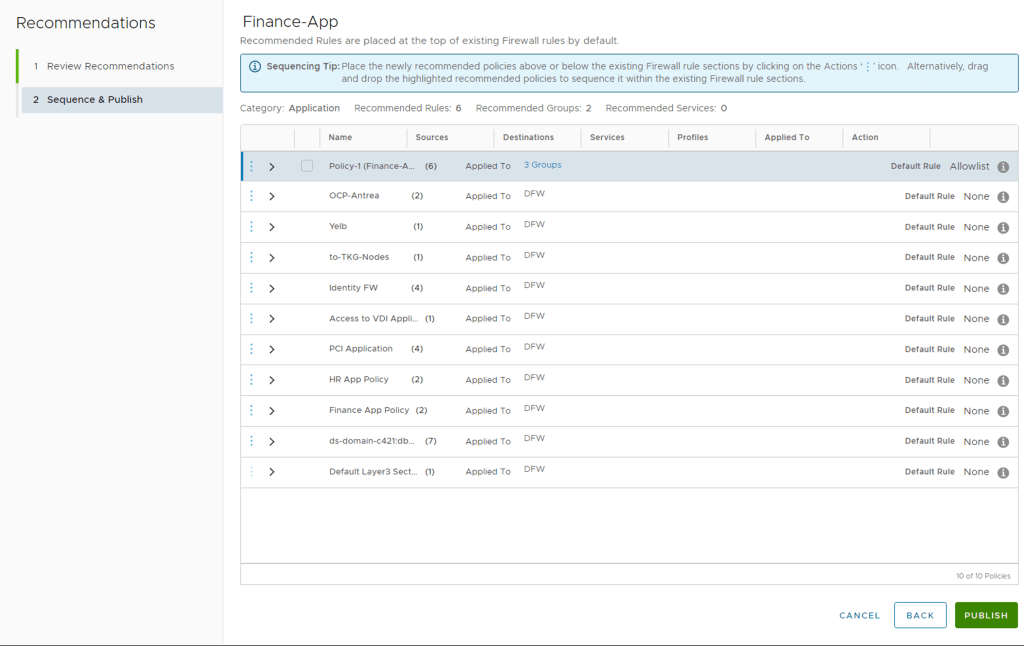Expand the Policy-1 (Finance-A...) policy row

pyautogui.click(x=272, y=167)
